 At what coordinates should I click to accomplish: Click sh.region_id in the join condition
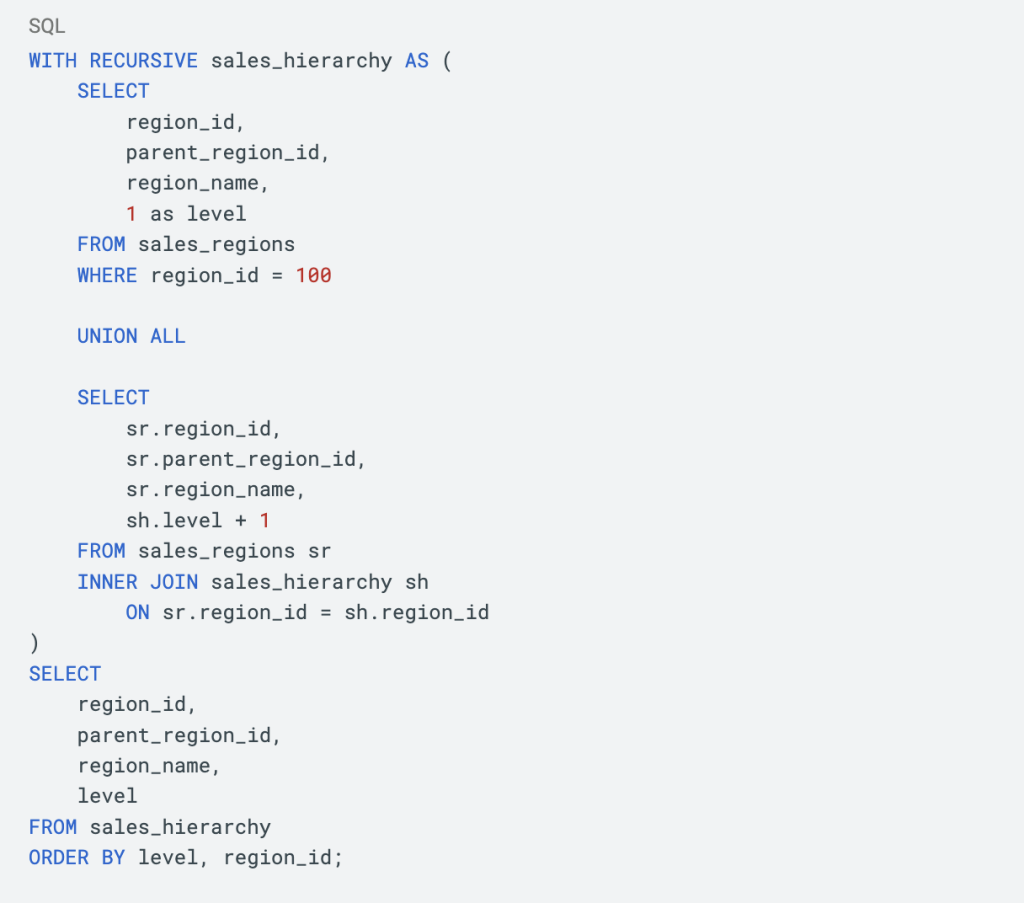pyautogui.click(x=417, y=612)
